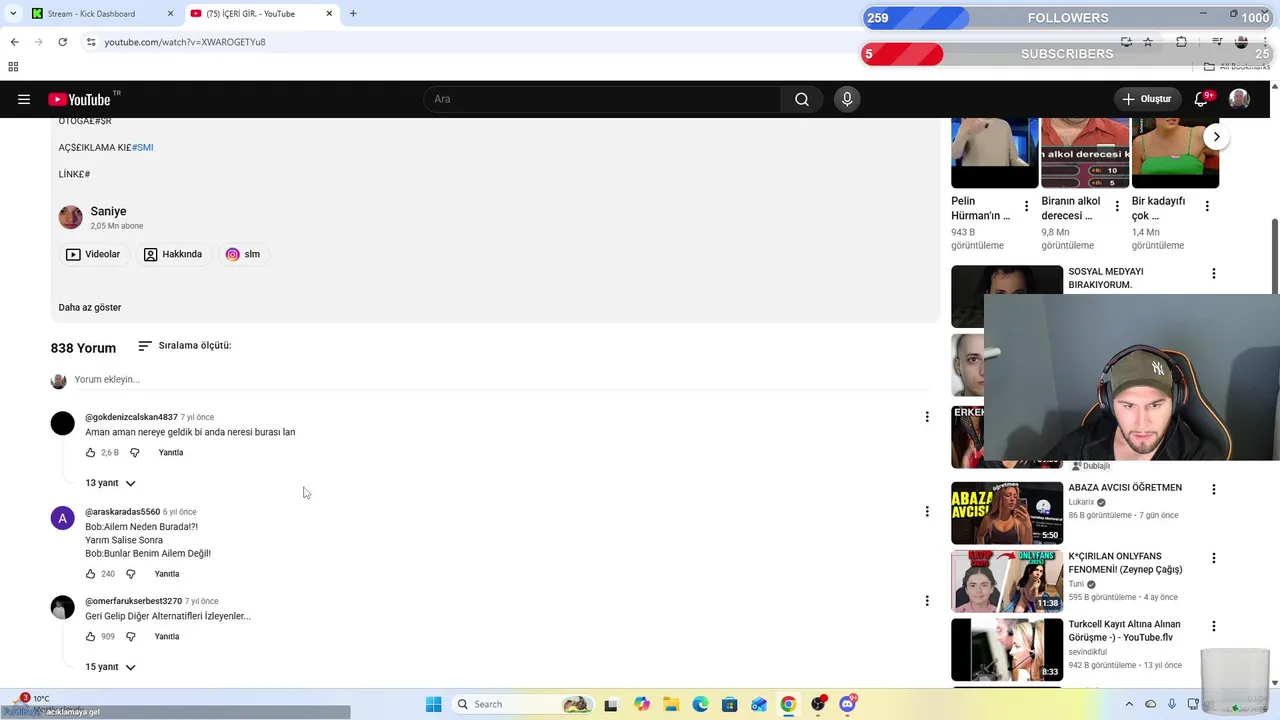1280x720 pixels.
Task: Like araskaradas5560's comment
Action: (x=90, y=574)
